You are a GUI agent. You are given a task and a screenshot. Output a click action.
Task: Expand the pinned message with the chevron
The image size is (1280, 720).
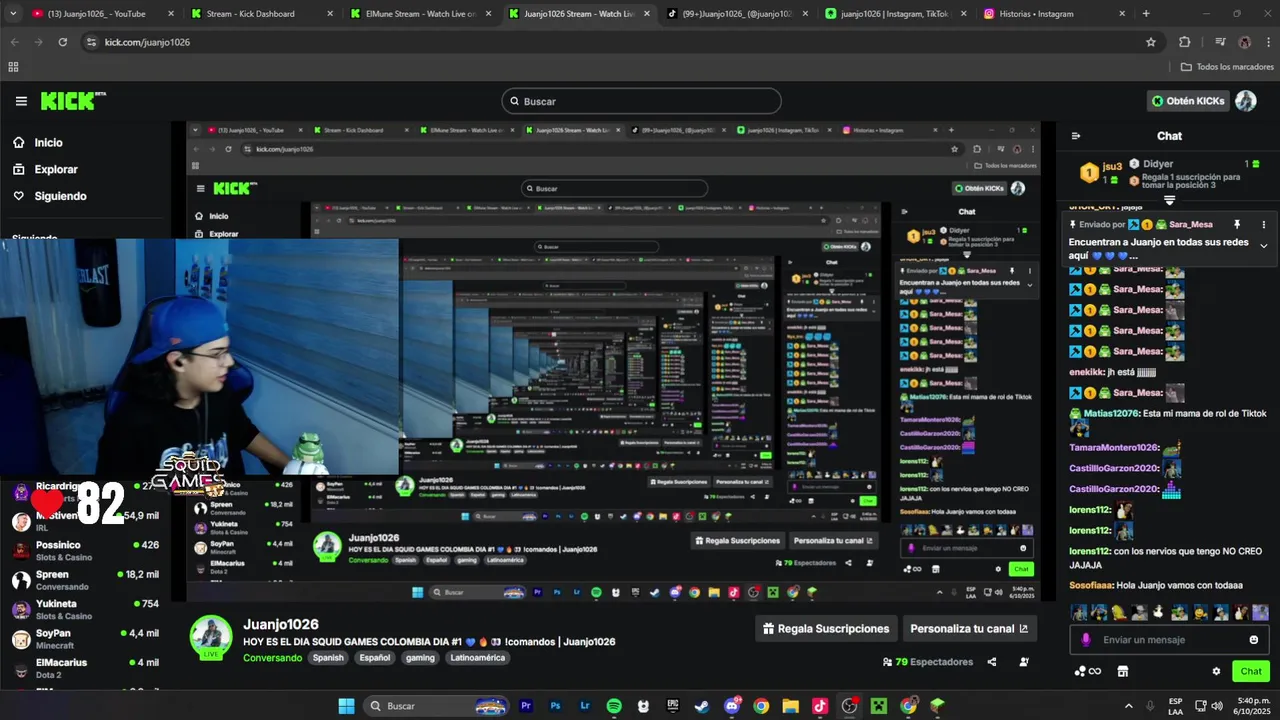pyautogui.click(x=1263, y=246)
